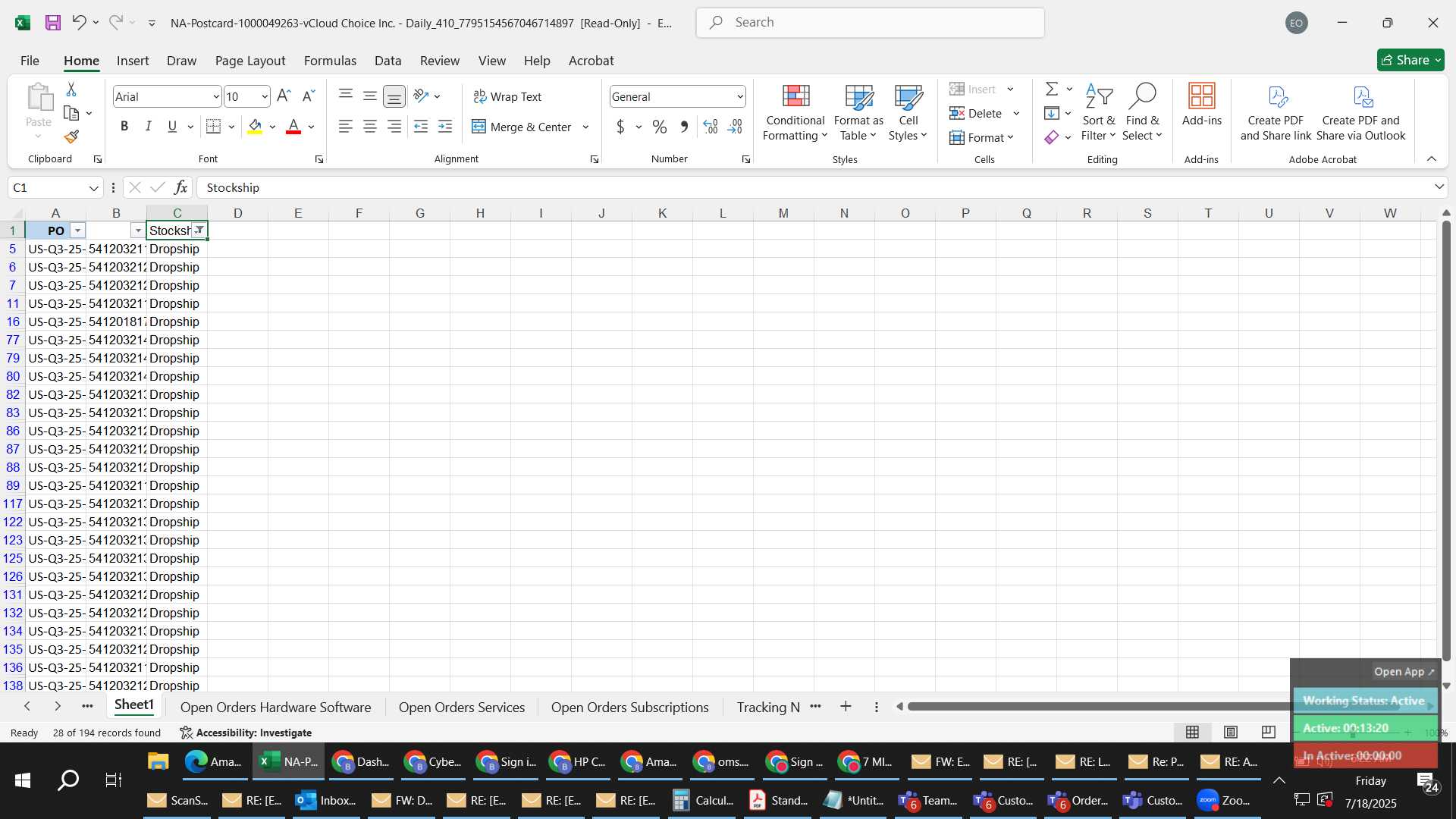1456x819 pixels.
Task: Switch to Open Orders Subscriptions sheet tab
Action: [630, 707]
